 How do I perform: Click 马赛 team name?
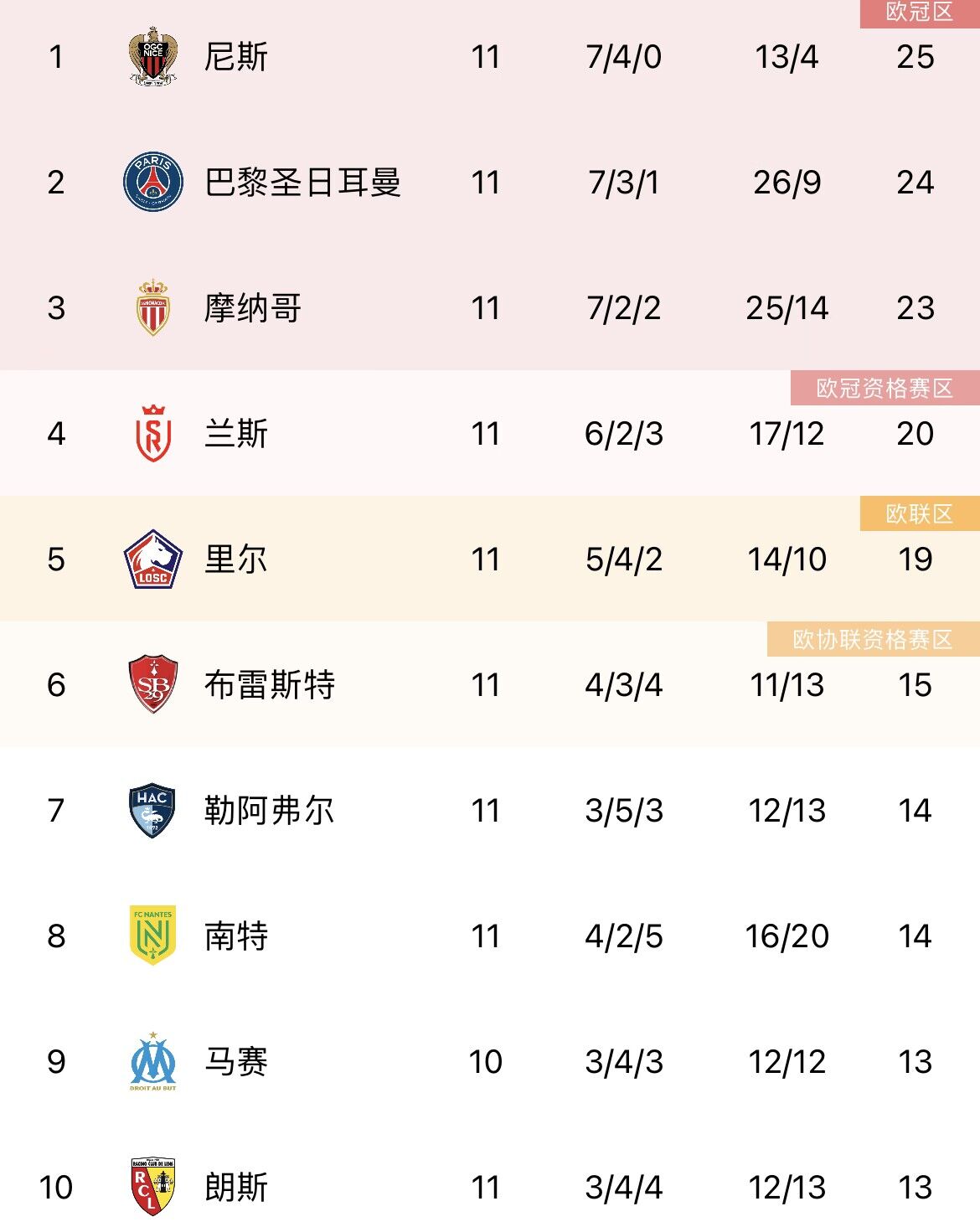tap(236, 1061)
